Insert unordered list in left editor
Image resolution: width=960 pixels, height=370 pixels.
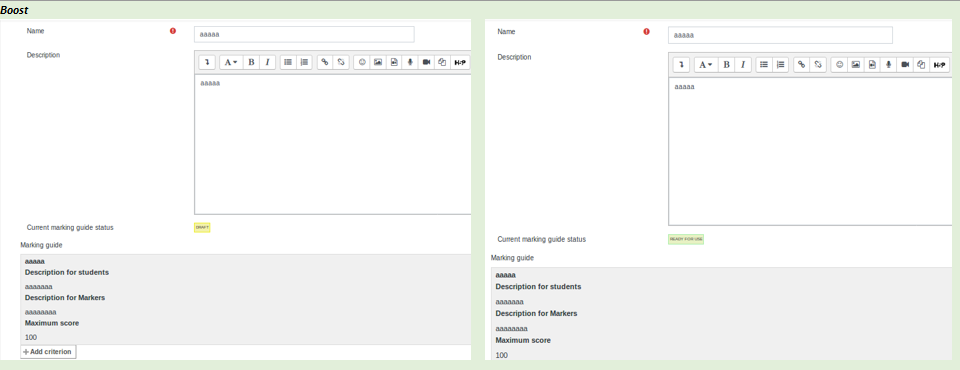coord(288,62)
